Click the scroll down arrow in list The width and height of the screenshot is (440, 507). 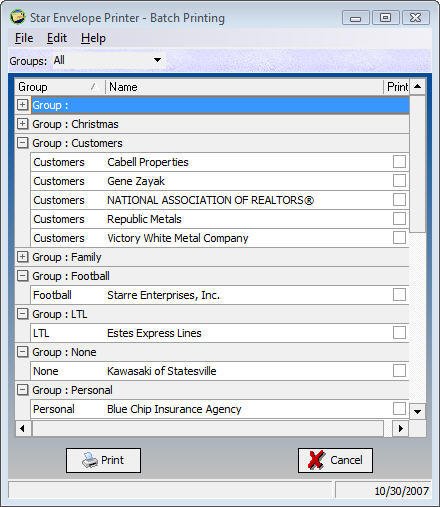click(417, 411)
